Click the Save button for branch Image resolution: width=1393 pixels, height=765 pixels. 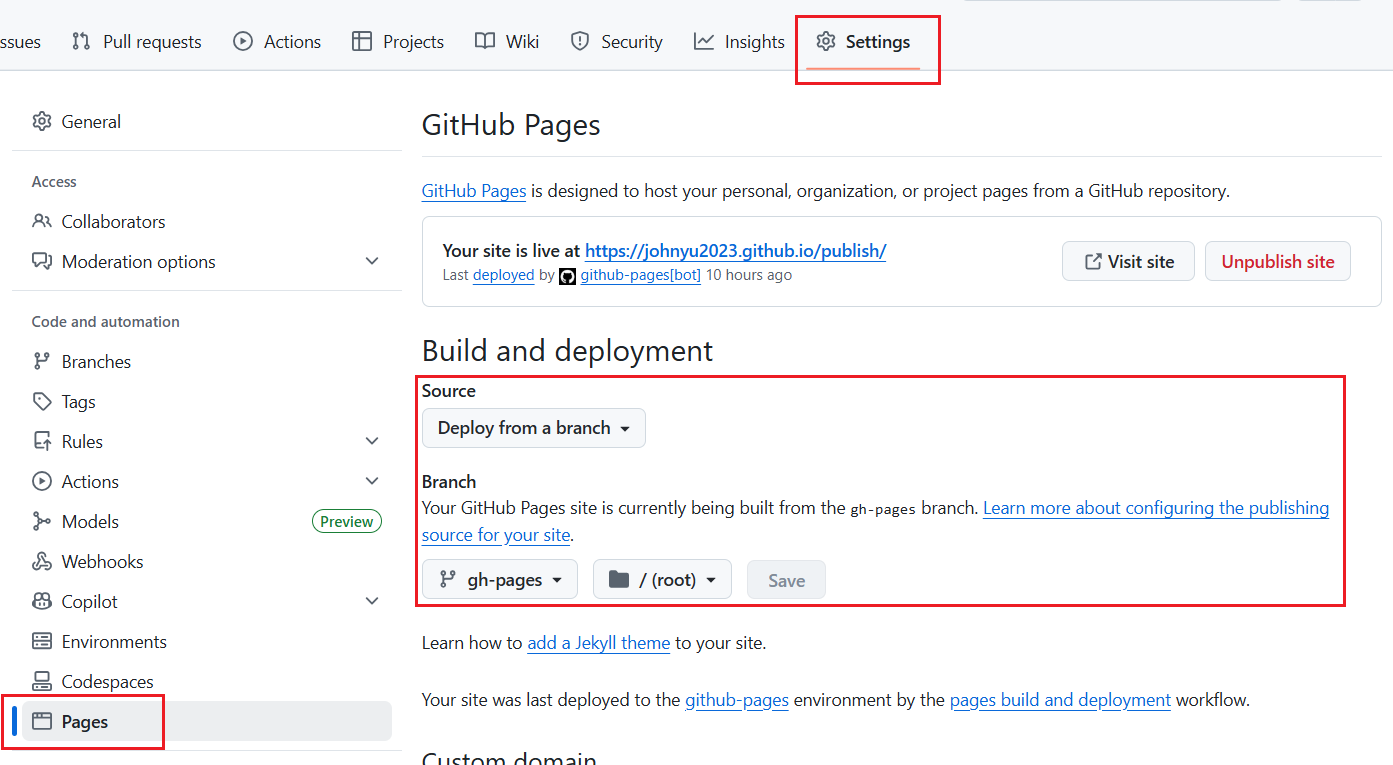click(786, 580)
